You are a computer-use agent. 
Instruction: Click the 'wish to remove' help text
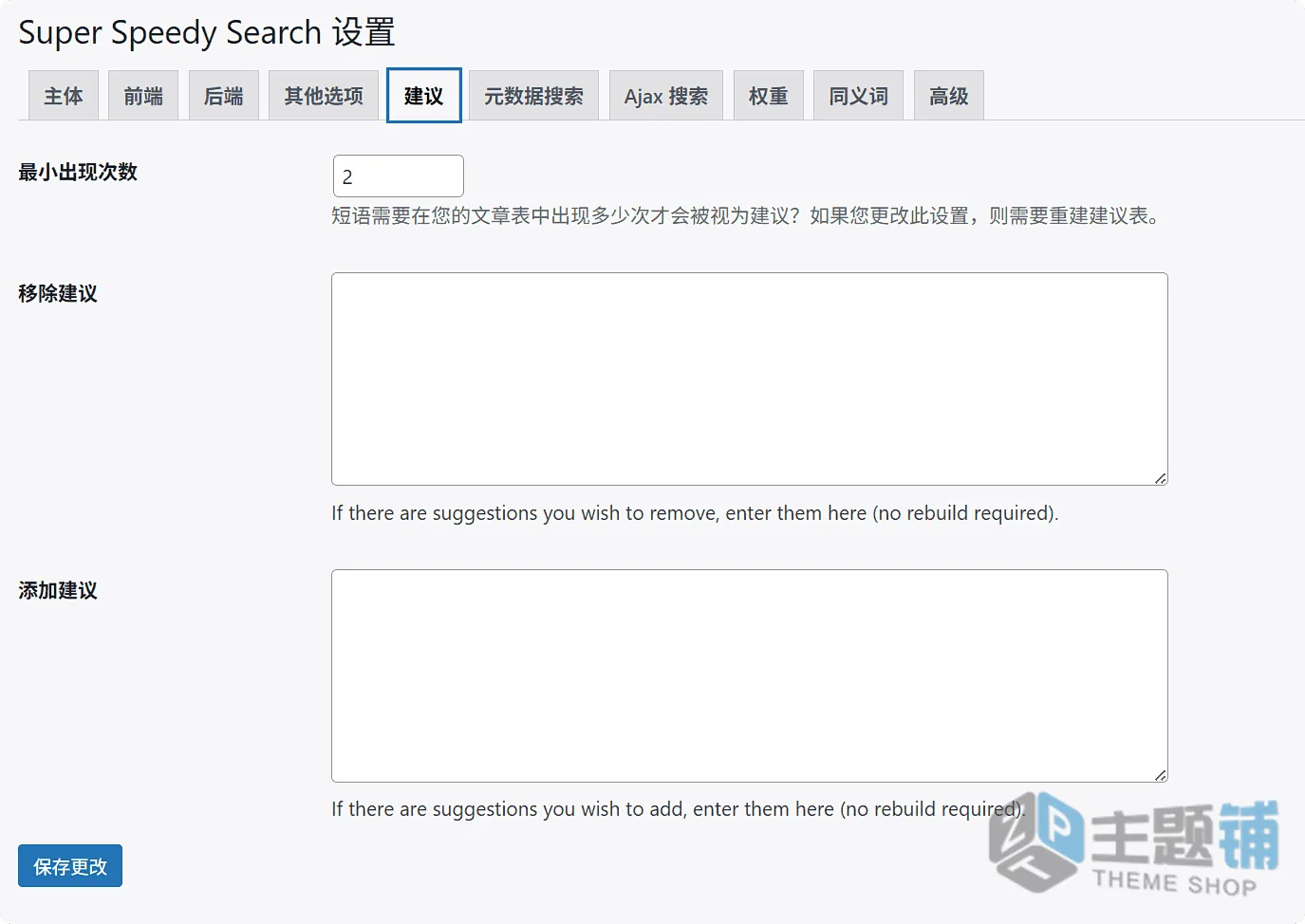point(695,513)
